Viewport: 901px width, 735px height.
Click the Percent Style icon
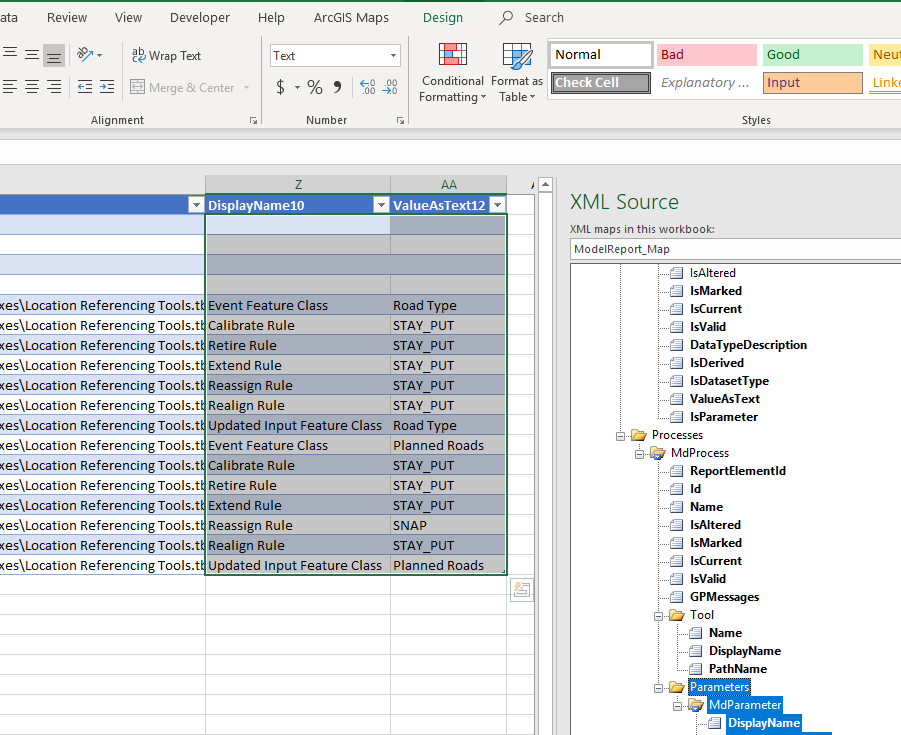315,88
